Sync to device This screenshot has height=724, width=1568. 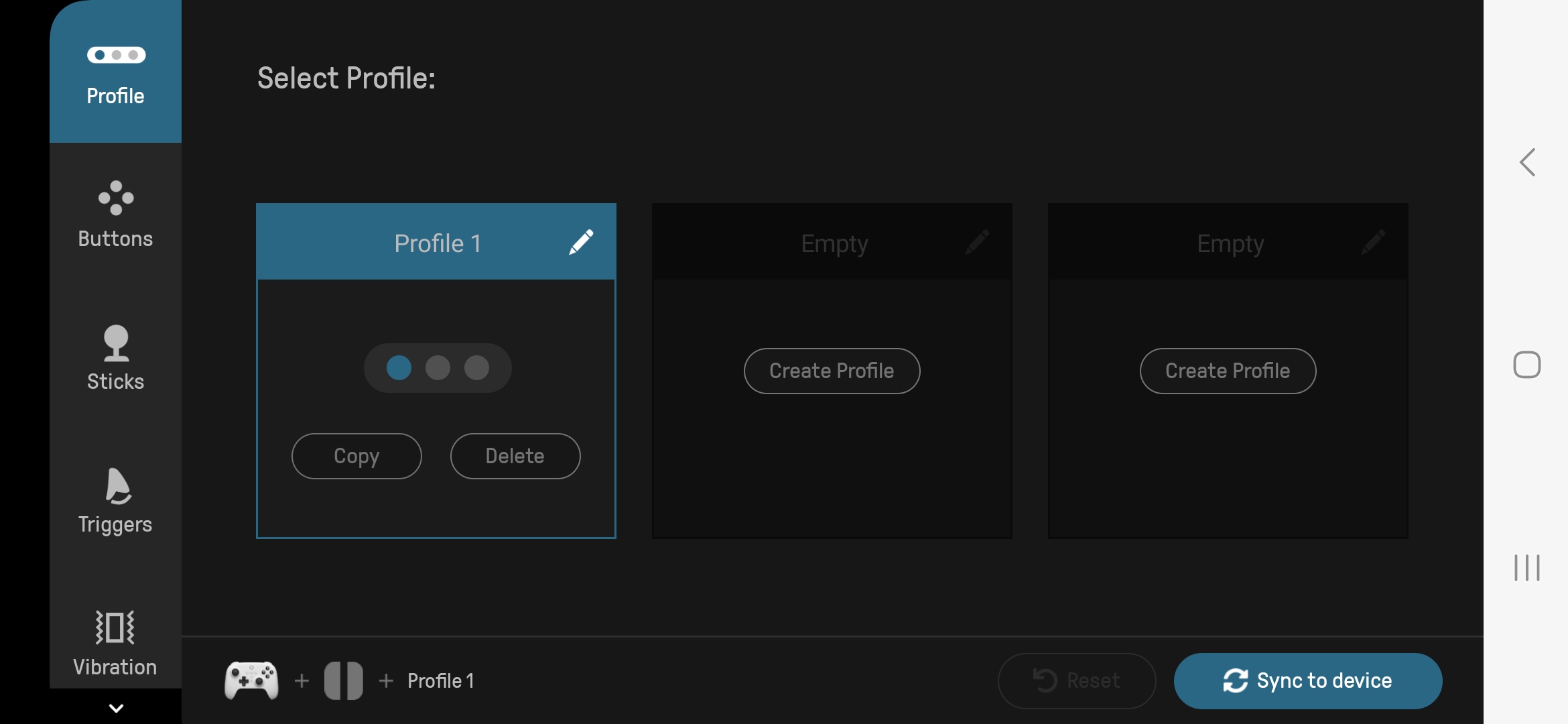(x=1307, y=680)
